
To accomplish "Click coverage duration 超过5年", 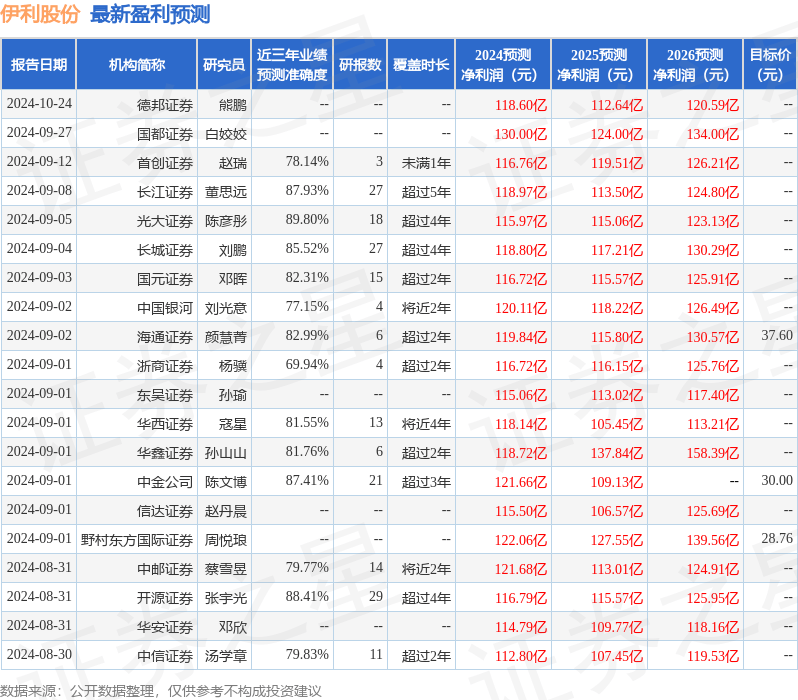I will click(x=426, y=192).
